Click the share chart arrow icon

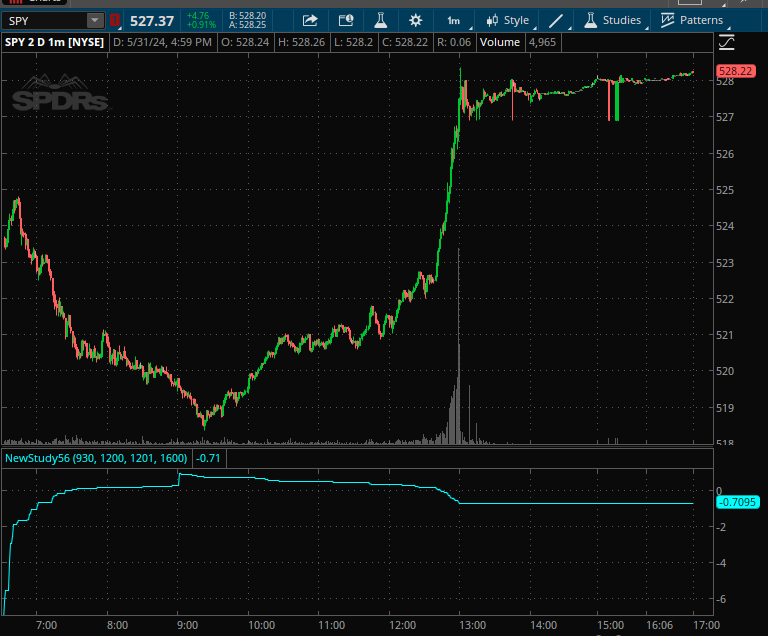coord(310,20)
